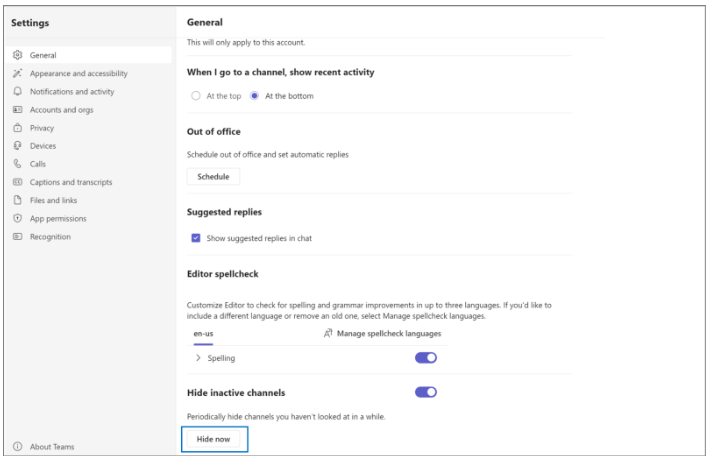Turn off the Spelling toggle
The image size is (706, 457).
point(426,358)
